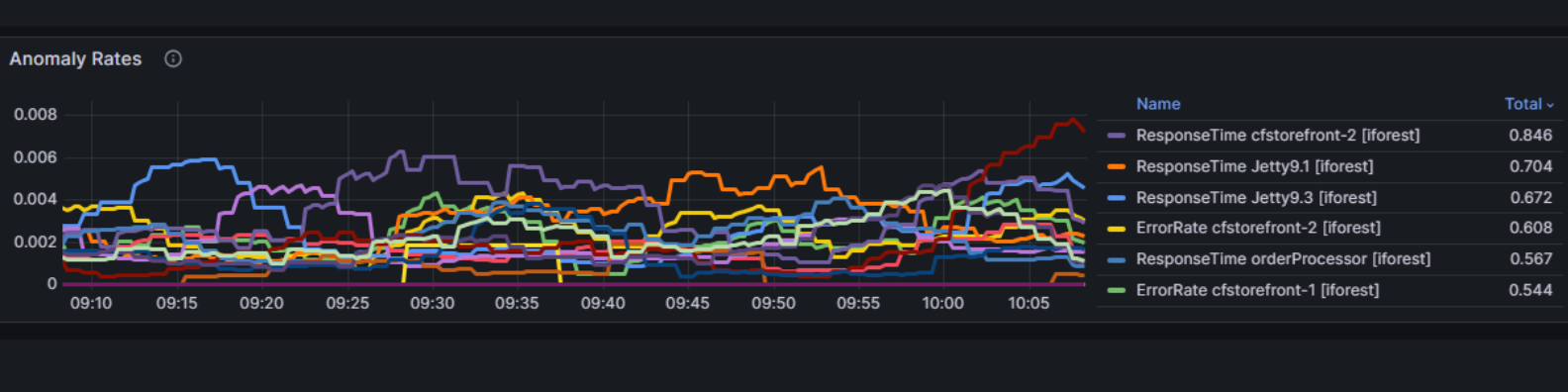Click the 0.608 total value
Viewport: 1568px width, 392px height.
tap(1530, 228)
